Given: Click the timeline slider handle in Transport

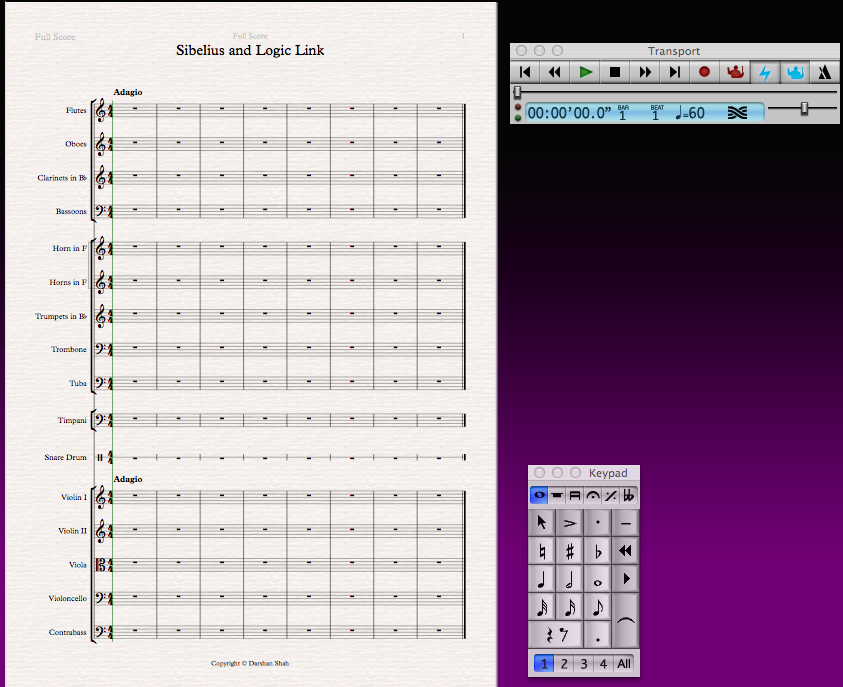Looking at the screenshot, I should (x=517, y=92).
